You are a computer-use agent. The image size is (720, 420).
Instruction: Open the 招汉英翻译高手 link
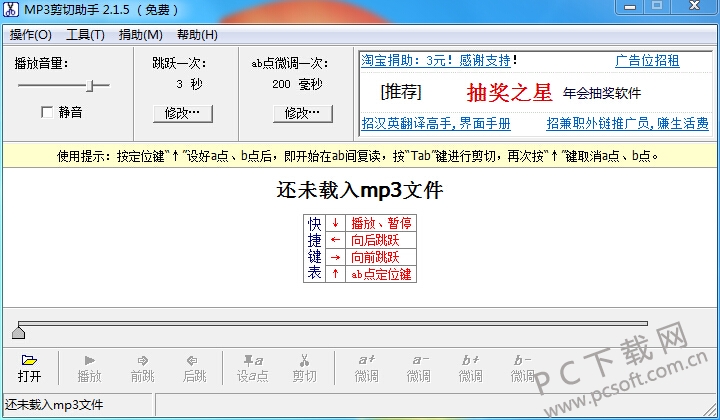pyautogui.click(x=436, y=123)
